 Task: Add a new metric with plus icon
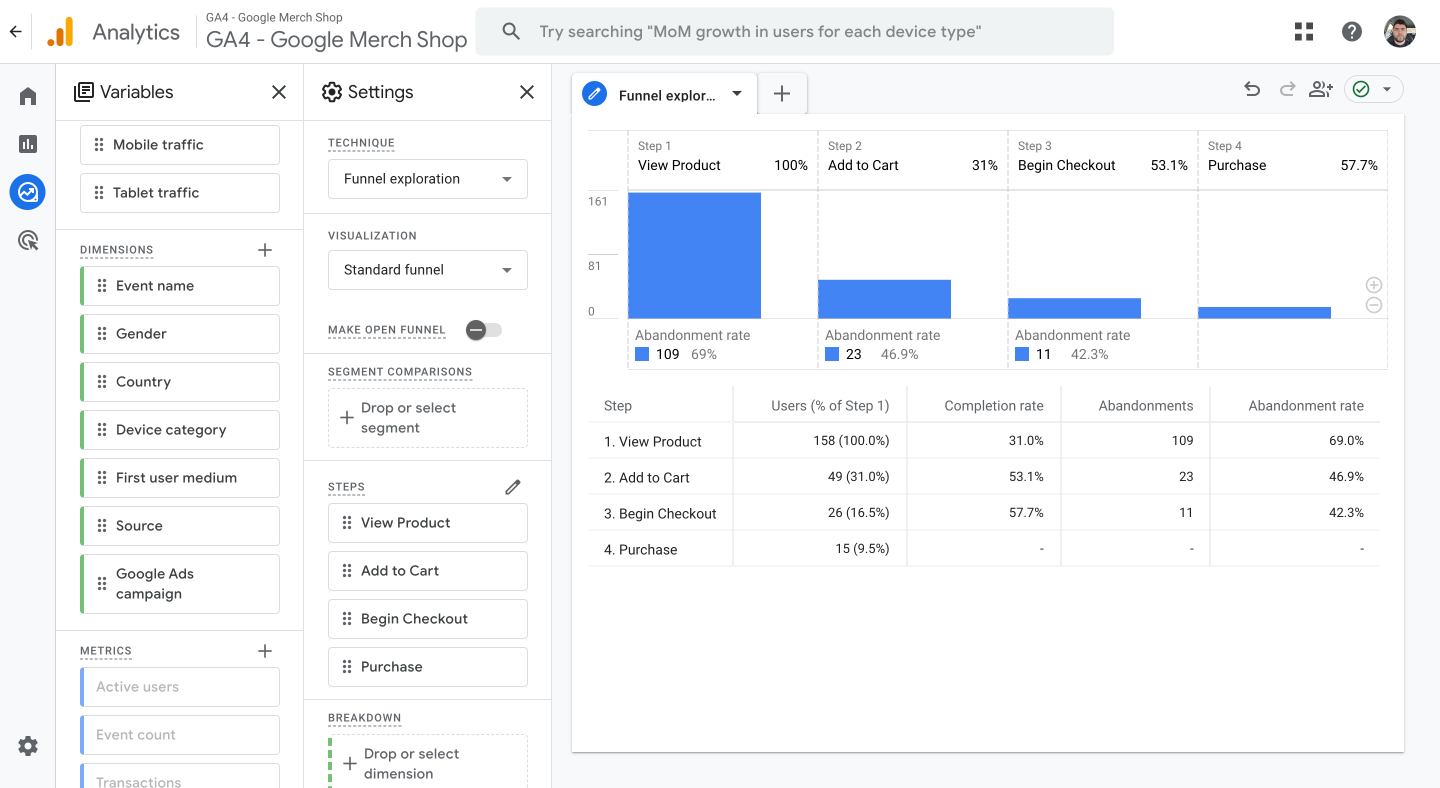pos(265,651)
